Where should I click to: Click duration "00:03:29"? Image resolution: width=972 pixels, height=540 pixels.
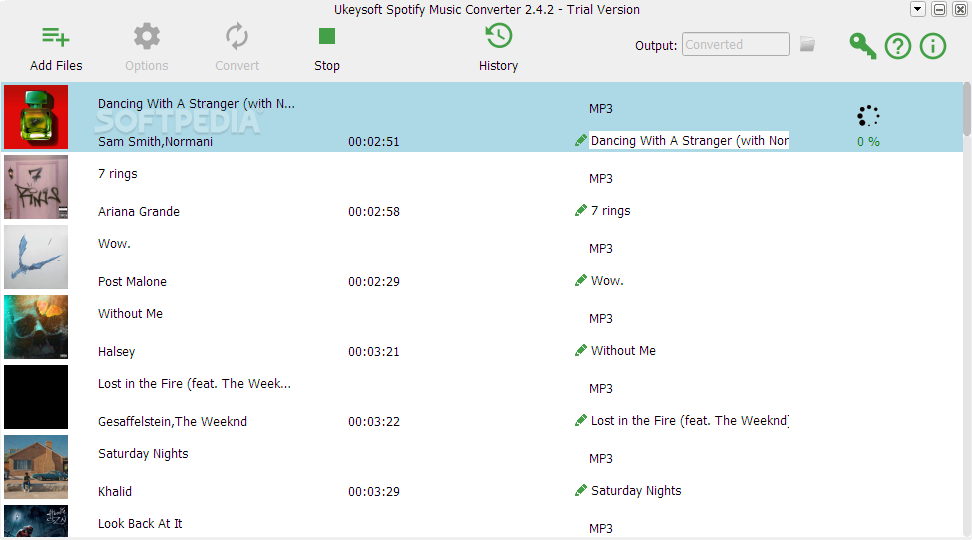click(374, 492)
